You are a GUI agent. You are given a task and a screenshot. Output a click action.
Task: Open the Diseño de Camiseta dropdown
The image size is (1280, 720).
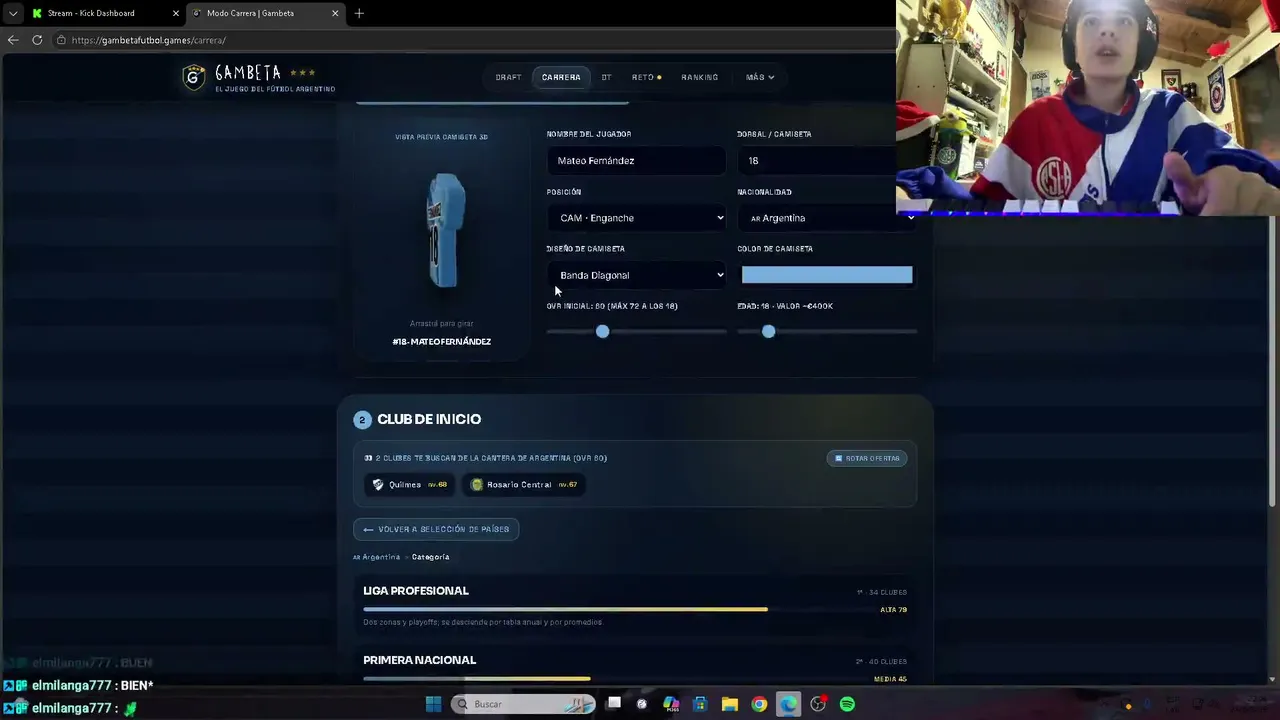point(636,275)
